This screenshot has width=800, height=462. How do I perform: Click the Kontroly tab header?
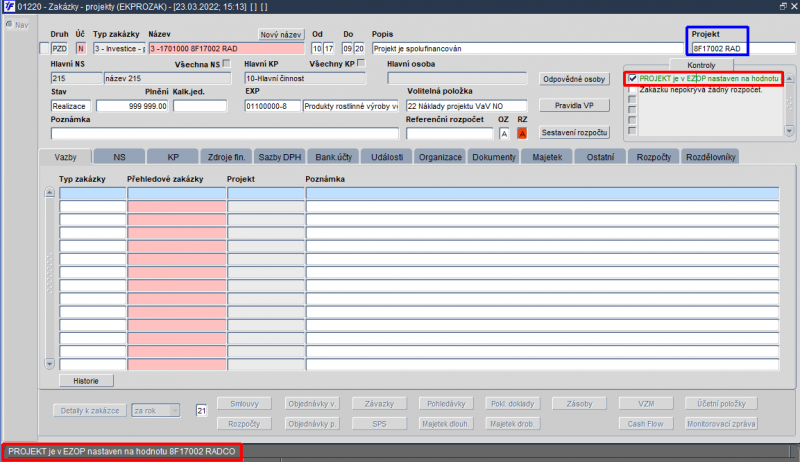[701, 65]
